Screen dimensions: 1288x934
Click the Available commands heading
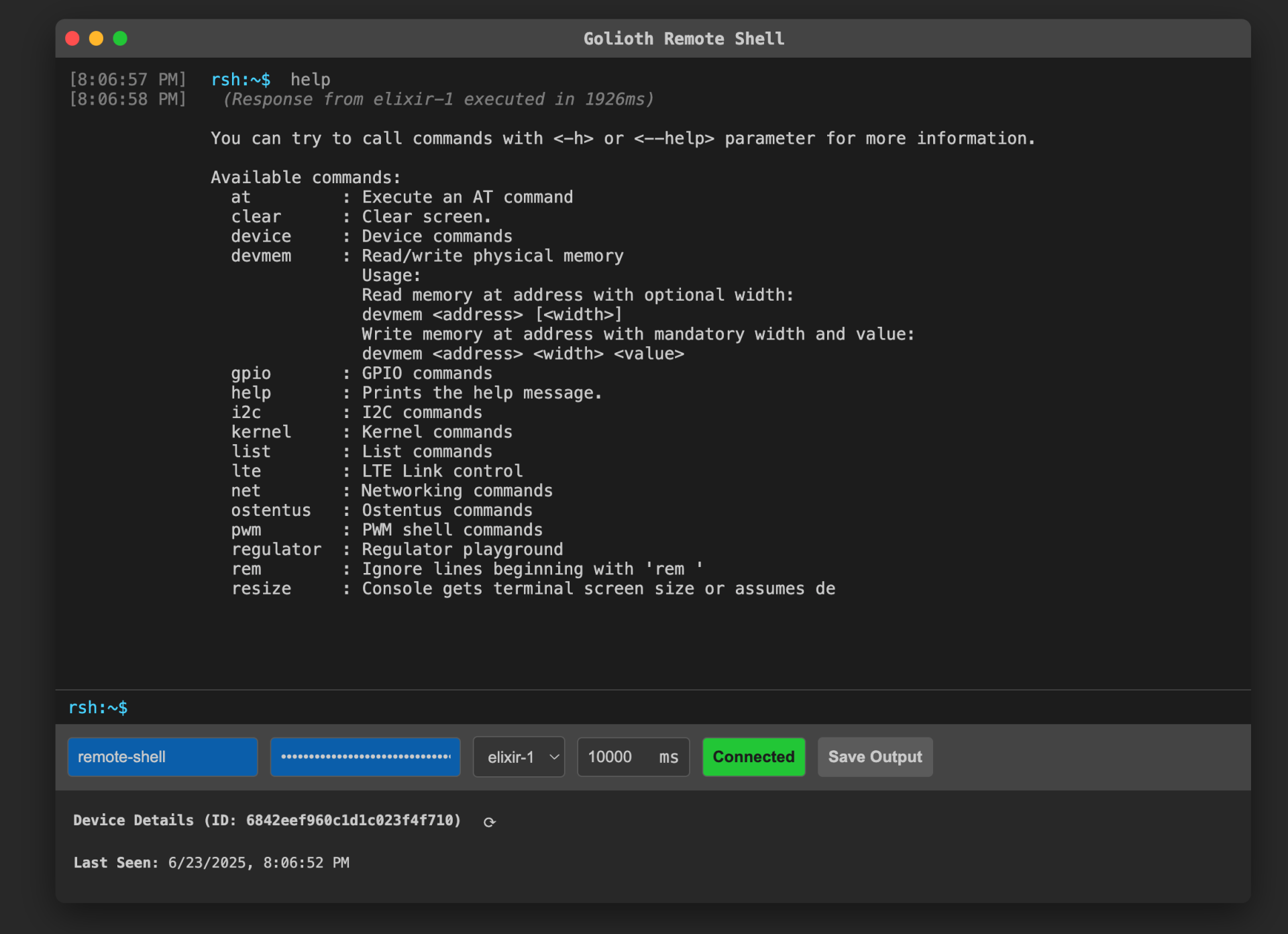(305, 176)
